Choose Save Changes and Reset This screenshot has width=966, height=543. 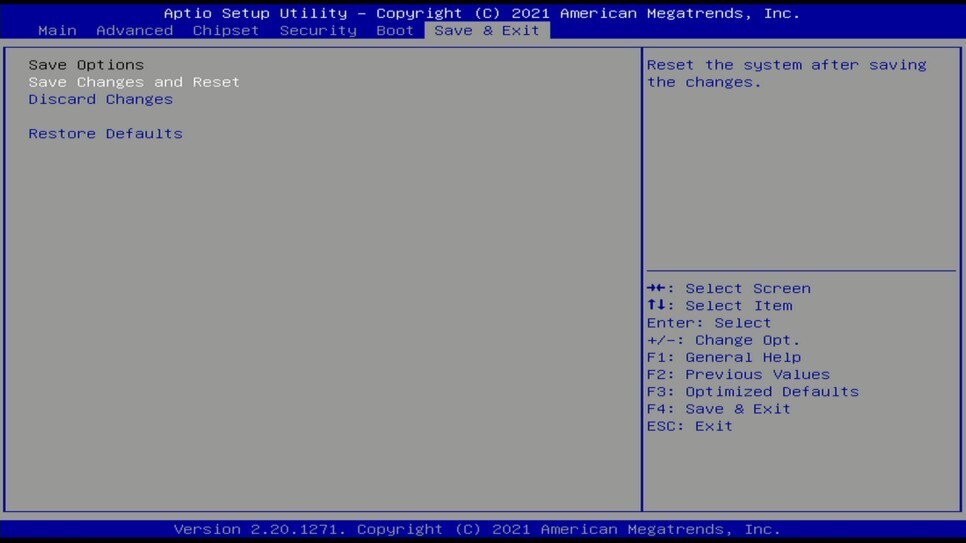coord(134,82)
